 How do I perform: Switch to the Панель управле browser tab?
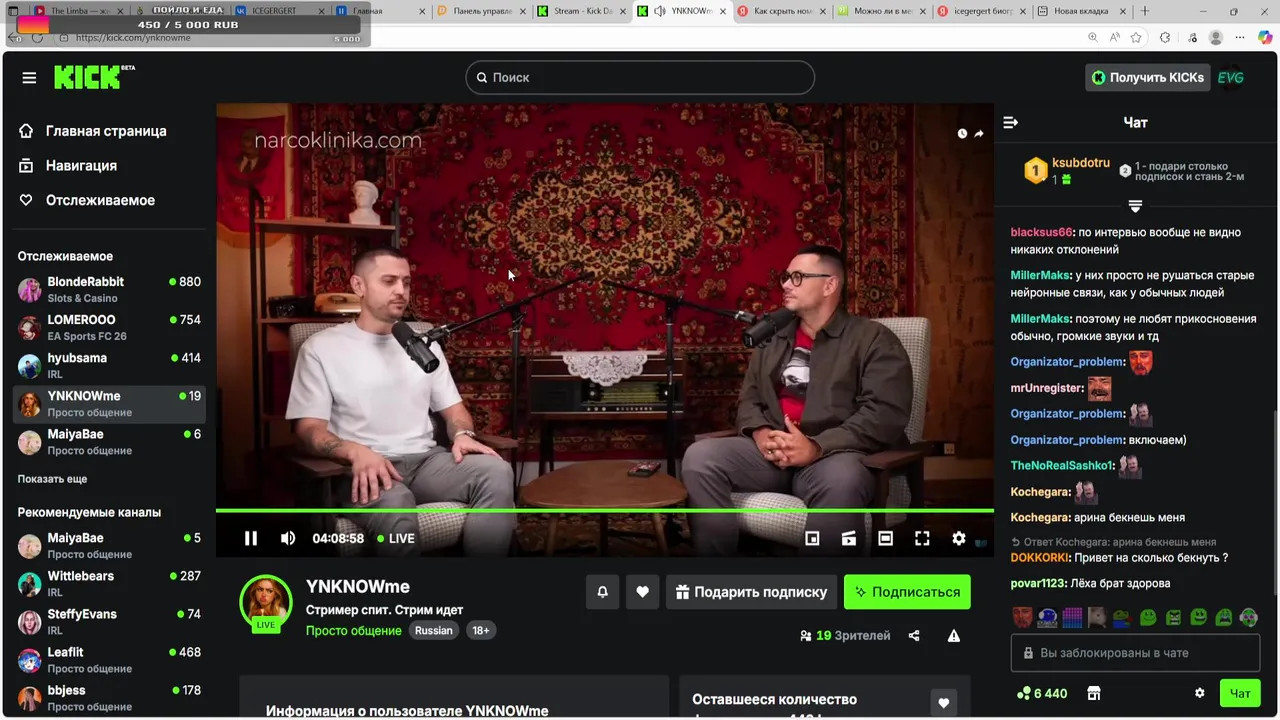481,11
